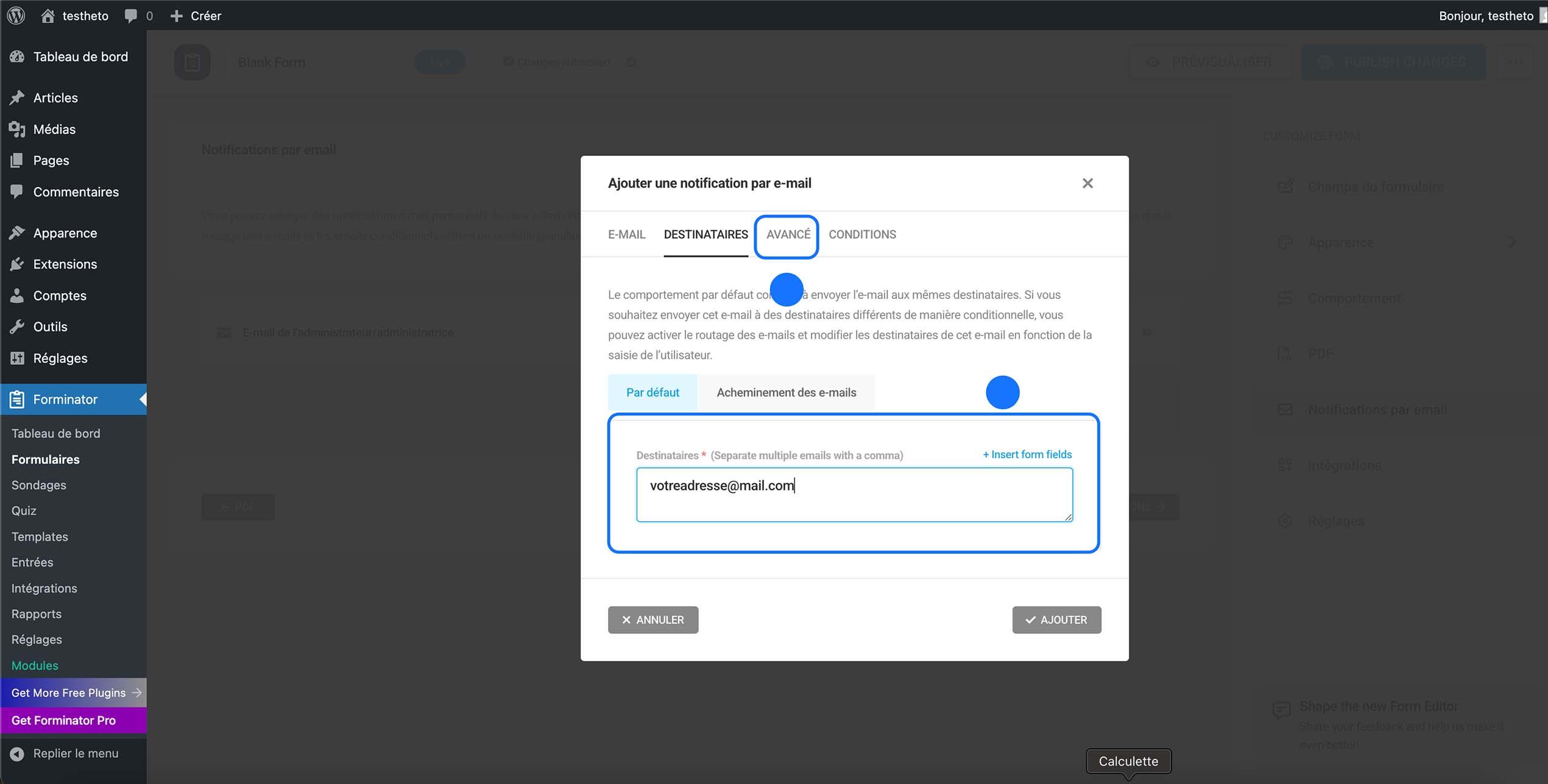Select the Par défaut routing option
The image size is (1548, 784).
pos(652,392)
